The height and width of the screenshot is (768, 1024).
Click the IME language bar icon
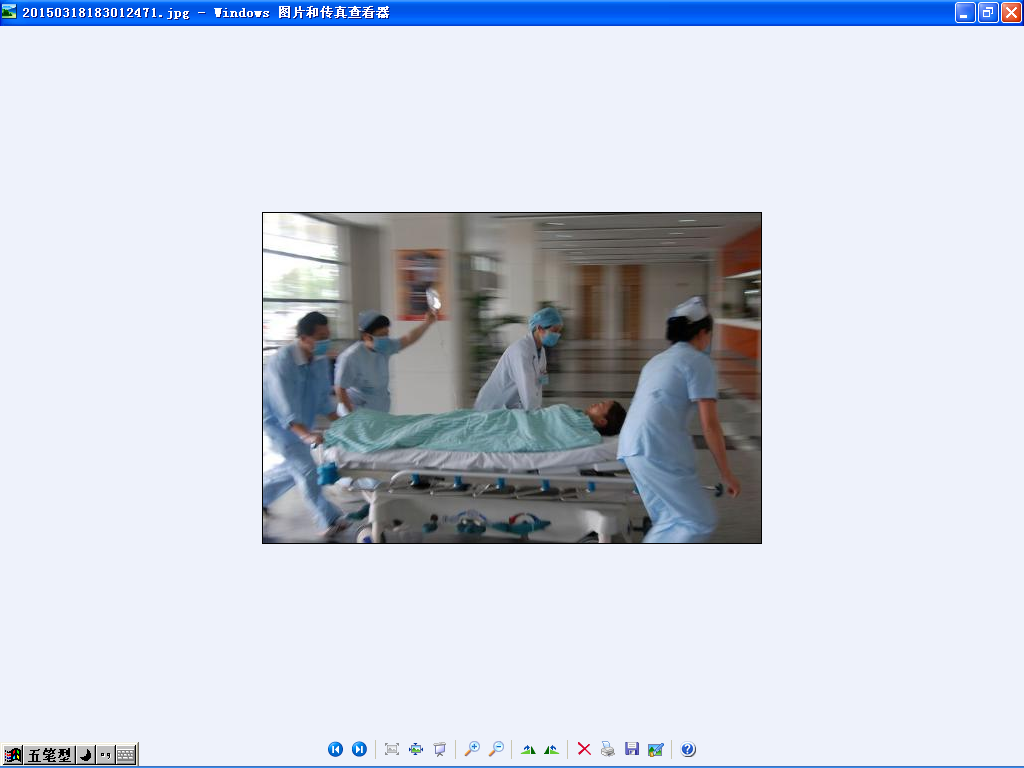(x=12, y=755)
